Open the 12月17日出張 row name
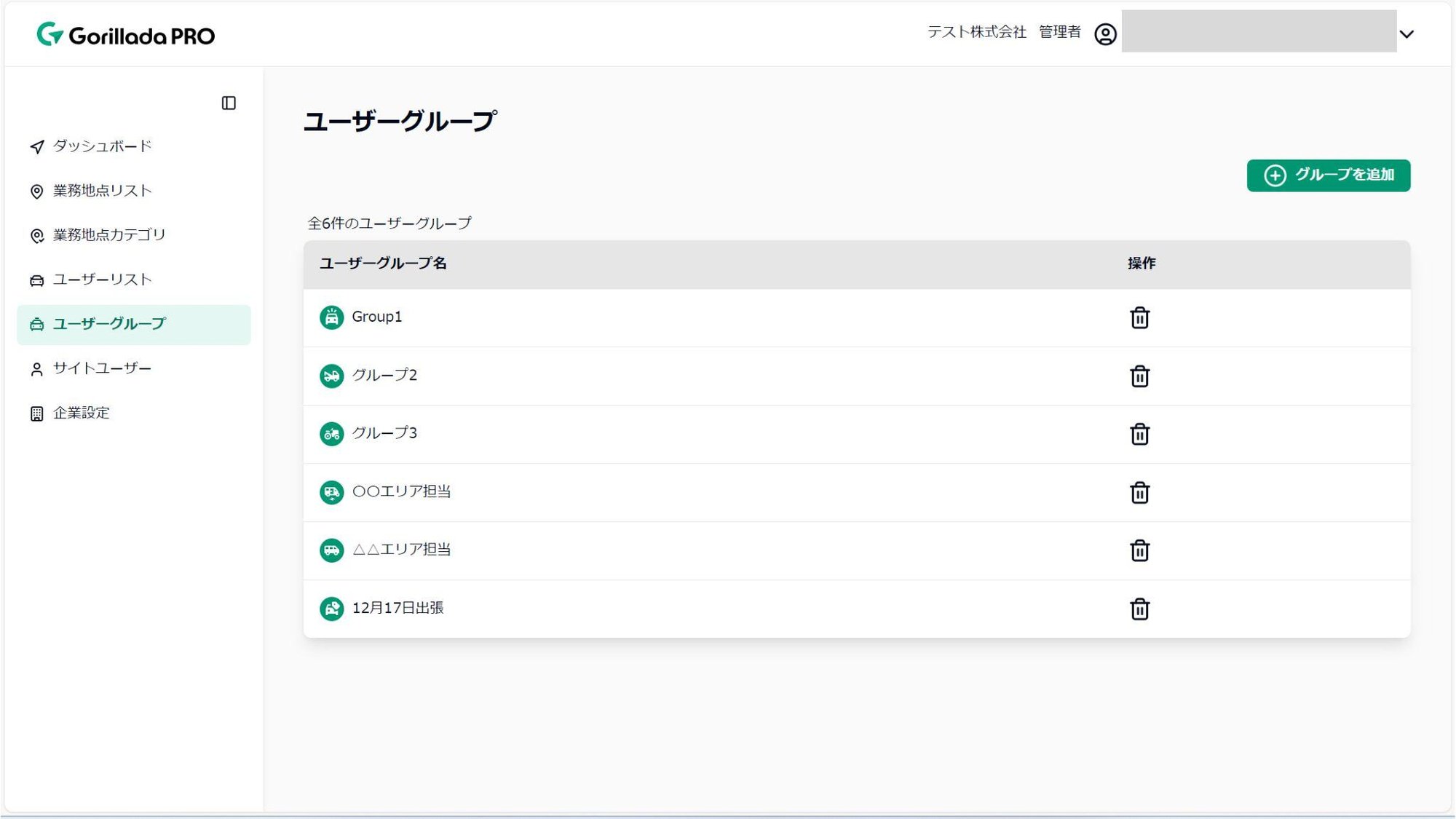Image resolution: width=1456 pixels, height=819 pixels. pyautogui.click(x=397, y=608)
